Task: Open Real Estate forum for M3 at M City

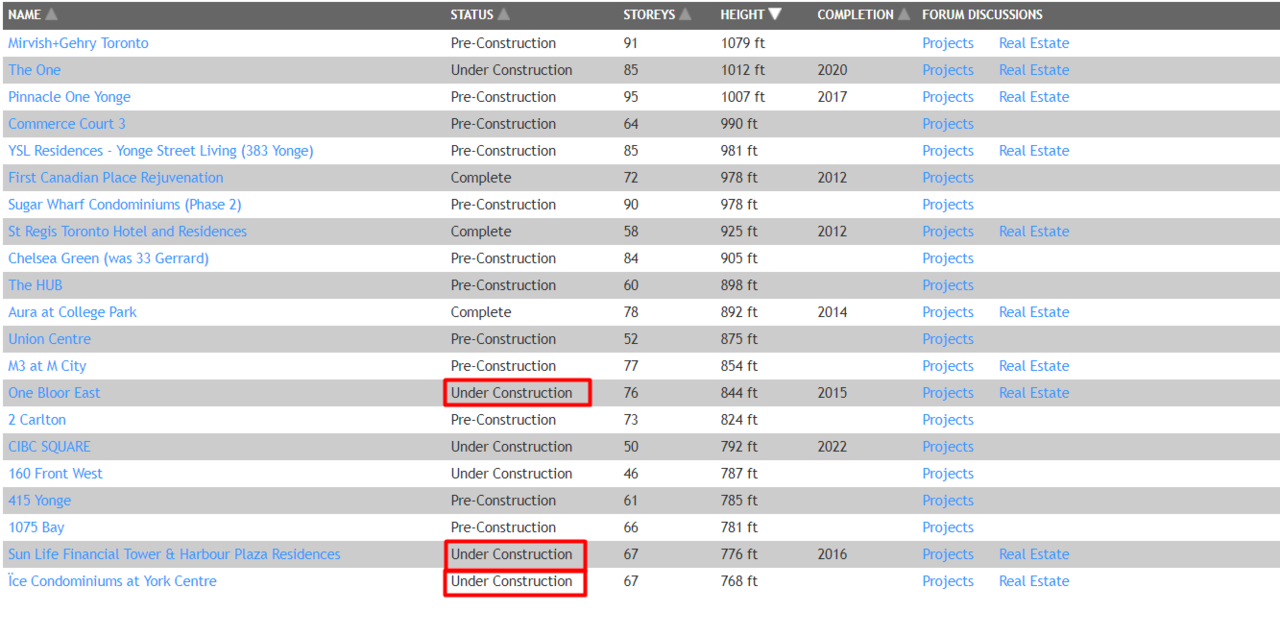Action: (x=1033, y=366)
